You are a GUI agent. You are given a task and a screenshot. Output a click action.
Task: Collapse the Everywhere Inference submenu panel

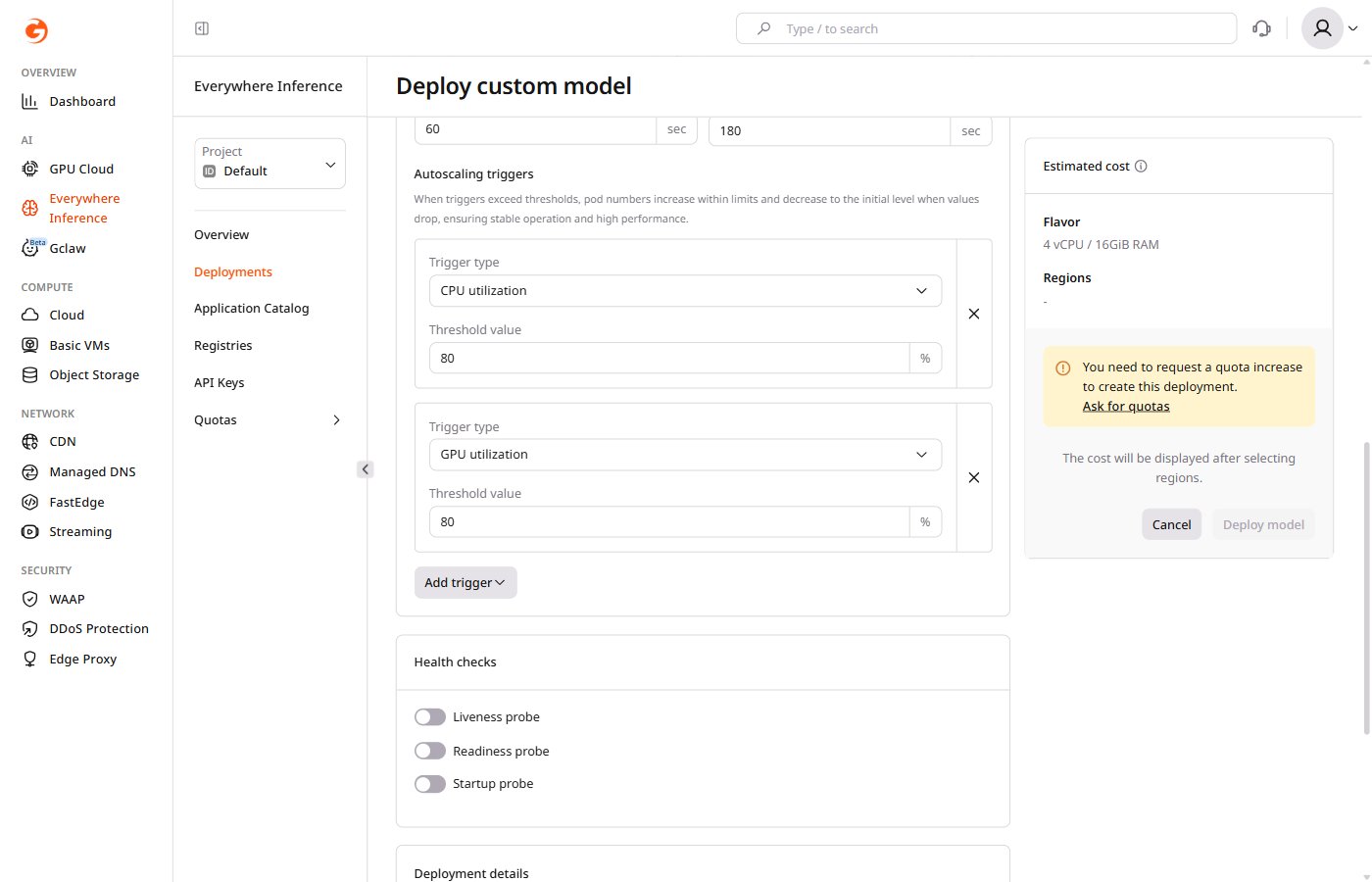pyautogui.click(x=365, y=469)
